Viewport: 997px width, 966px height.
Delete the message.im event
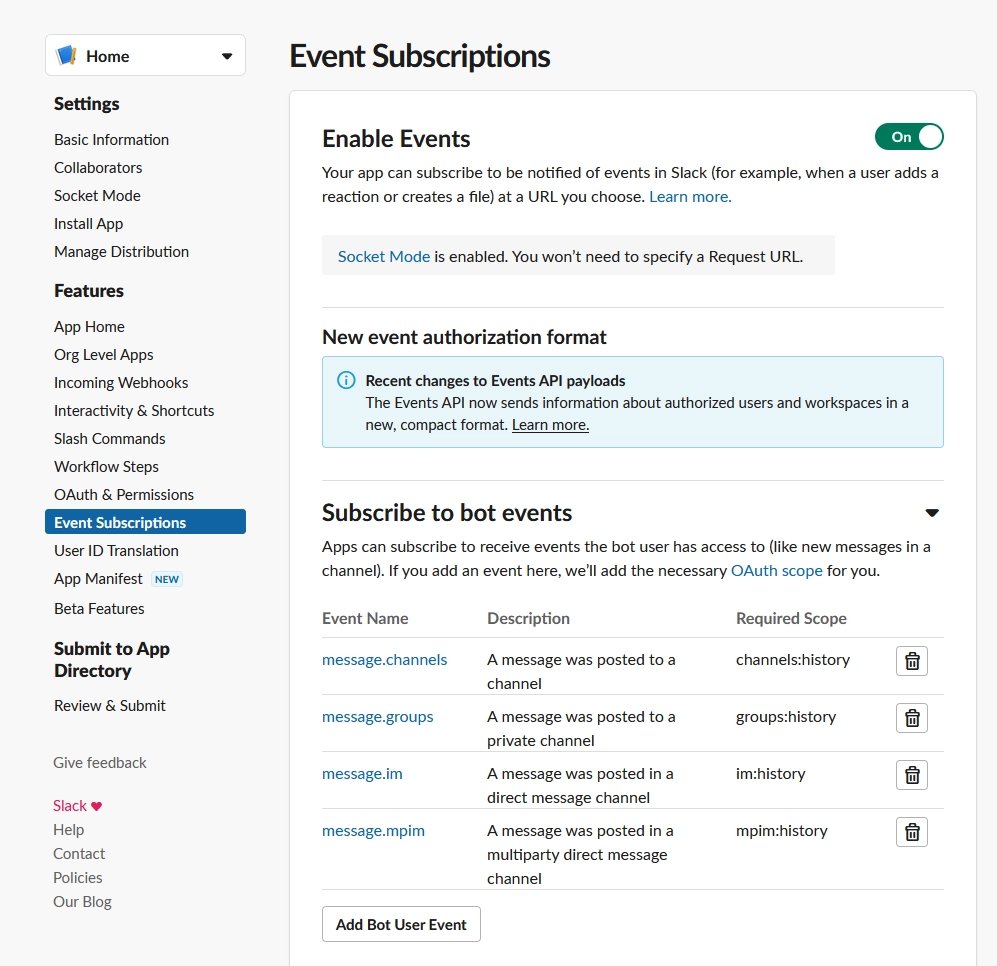pyautogui.click(x=911, y=774)
